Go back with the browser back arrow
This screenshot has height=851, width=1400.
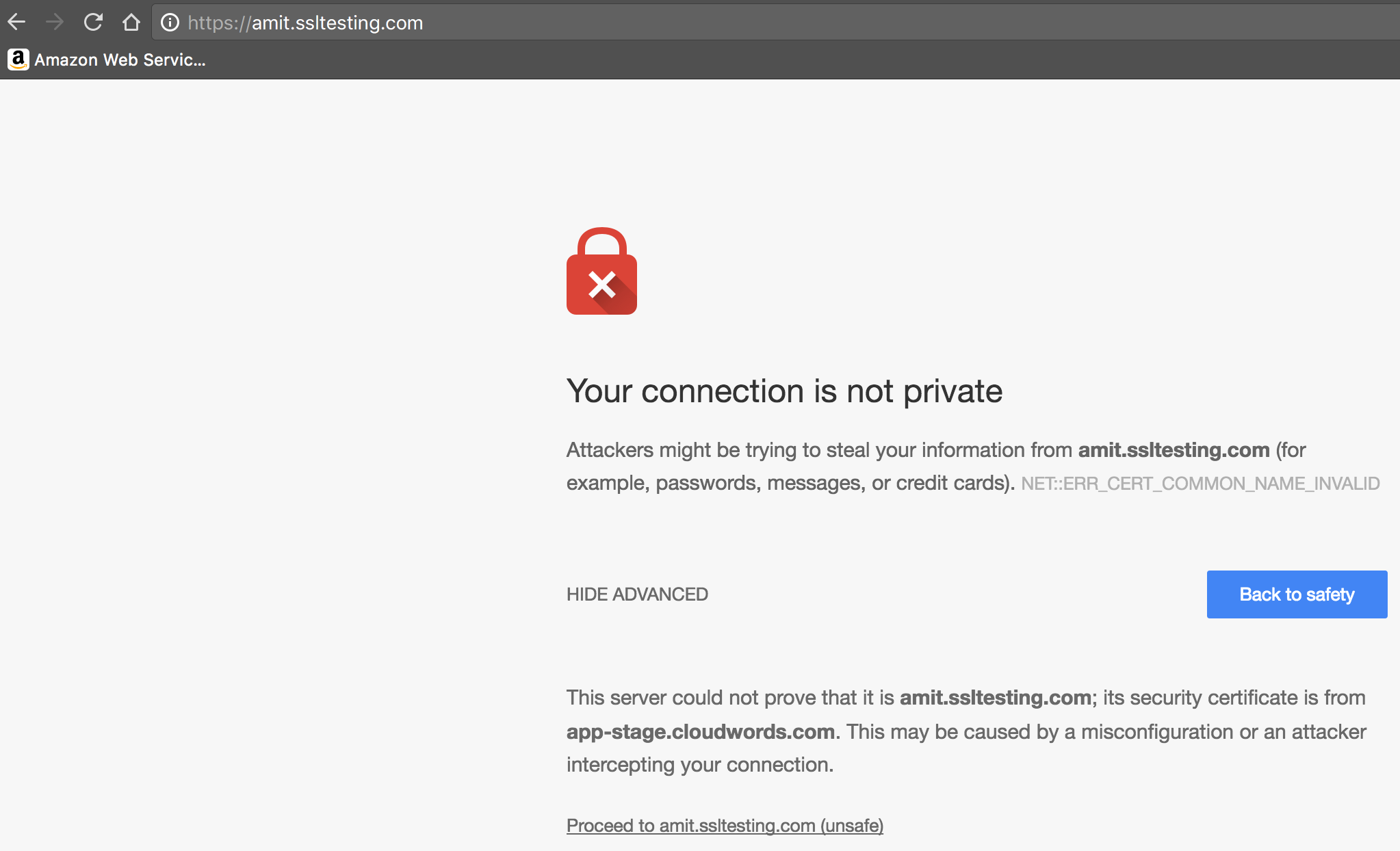tap(16, 23)
